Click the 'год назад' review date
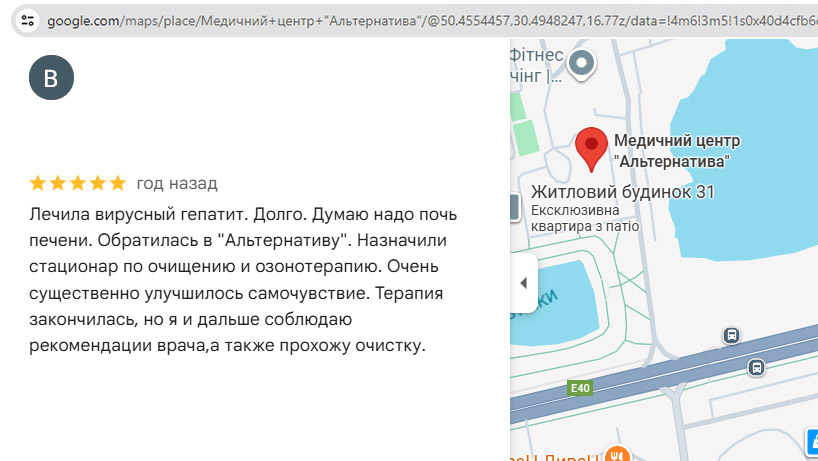The image size is (818, 461). [177, 184]
